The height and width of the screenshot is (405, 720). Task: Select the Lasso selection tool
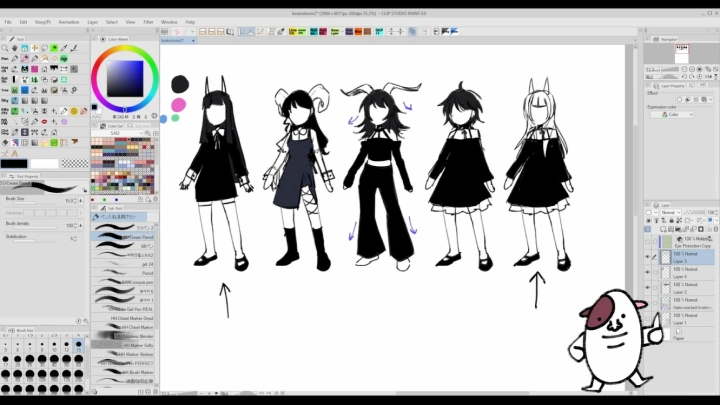click(45, 48)
